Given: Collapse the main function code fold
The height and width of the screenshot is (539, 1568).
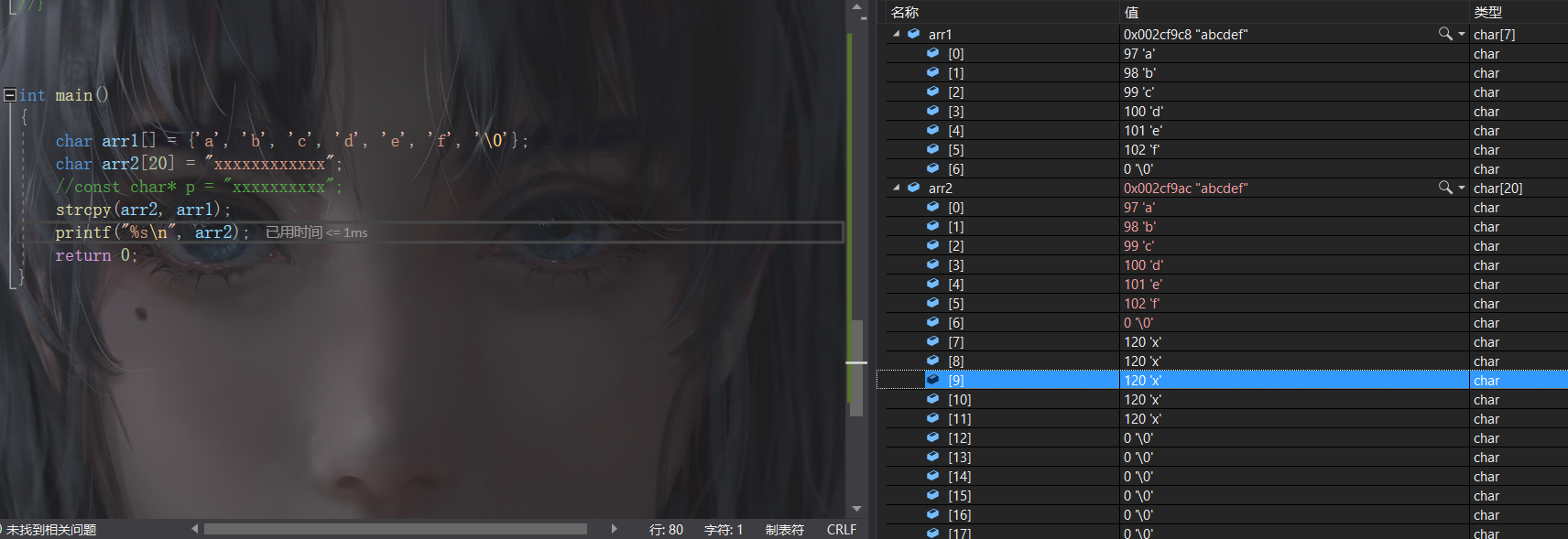Looking at the screenshot, I should (x=9, y=95).
